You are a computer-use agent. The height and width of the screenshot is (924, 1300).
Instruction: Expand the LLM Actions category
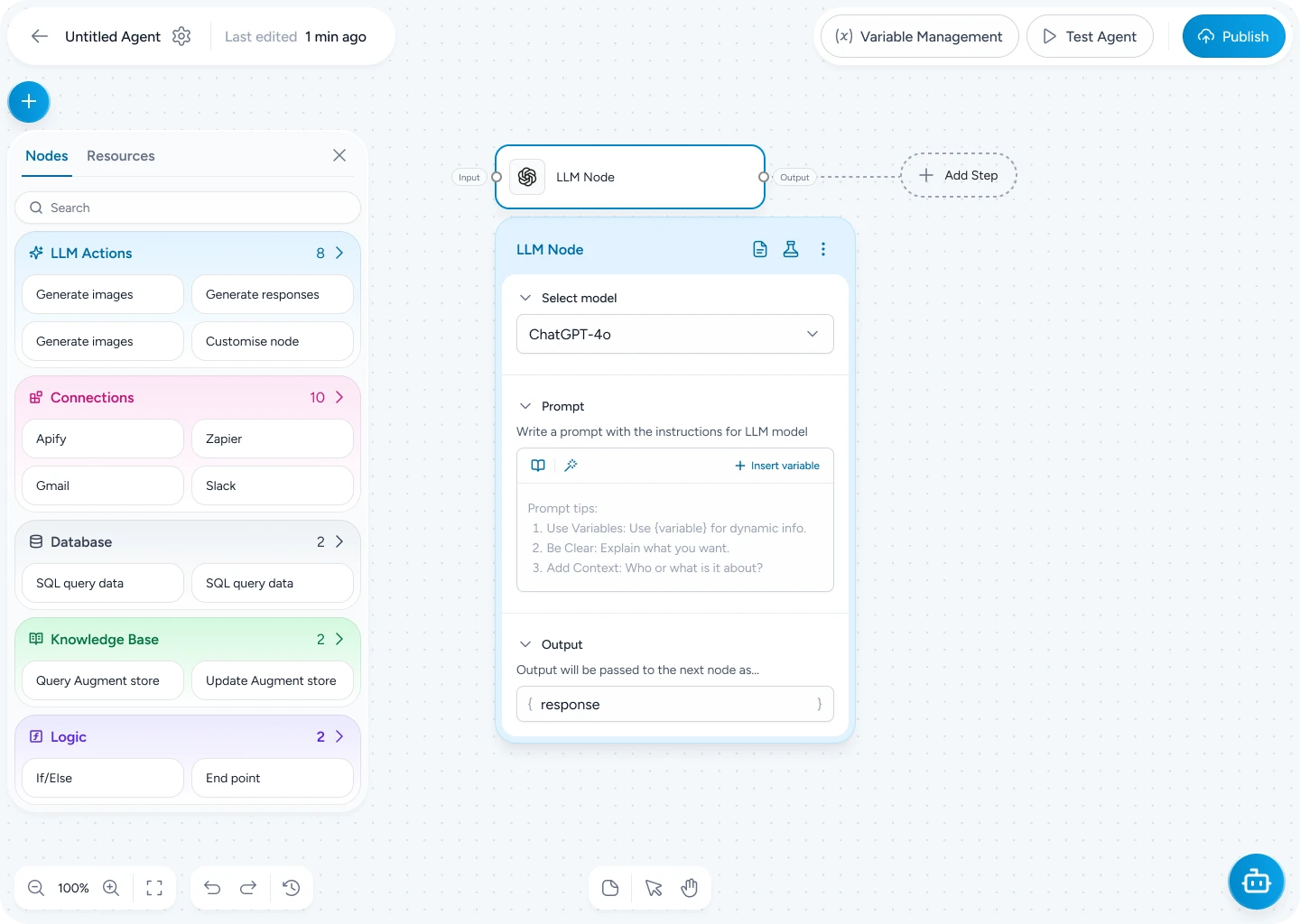pos(339,254)
